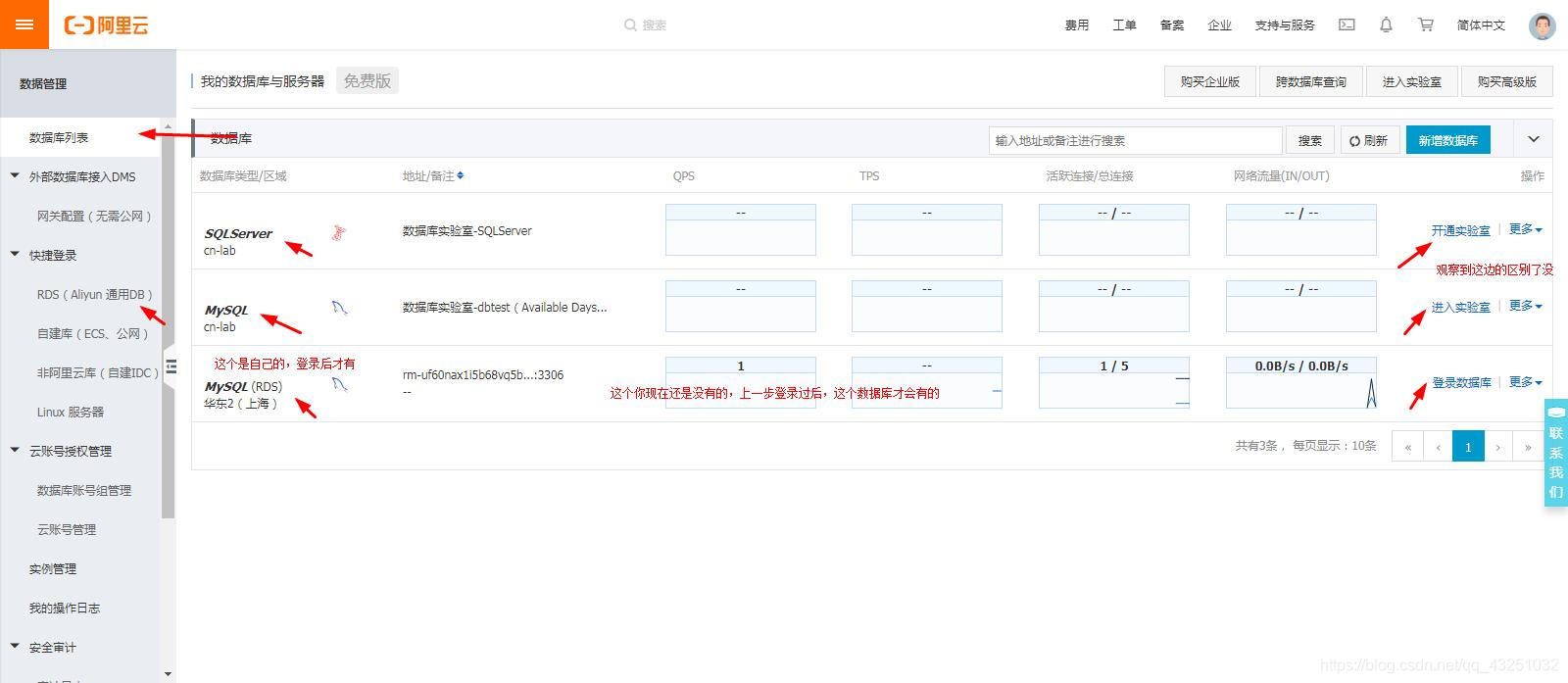
Task: Click the SQLServer database type icon
Action: click(x=339, y=232)
